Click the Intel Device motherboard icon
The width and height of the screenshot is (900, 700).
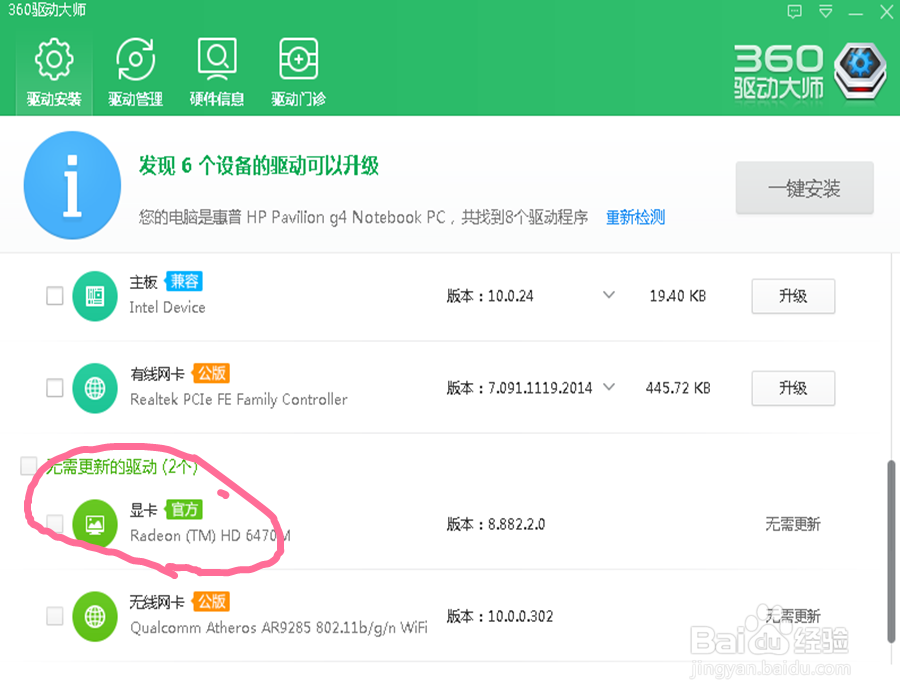click(94, 296)
